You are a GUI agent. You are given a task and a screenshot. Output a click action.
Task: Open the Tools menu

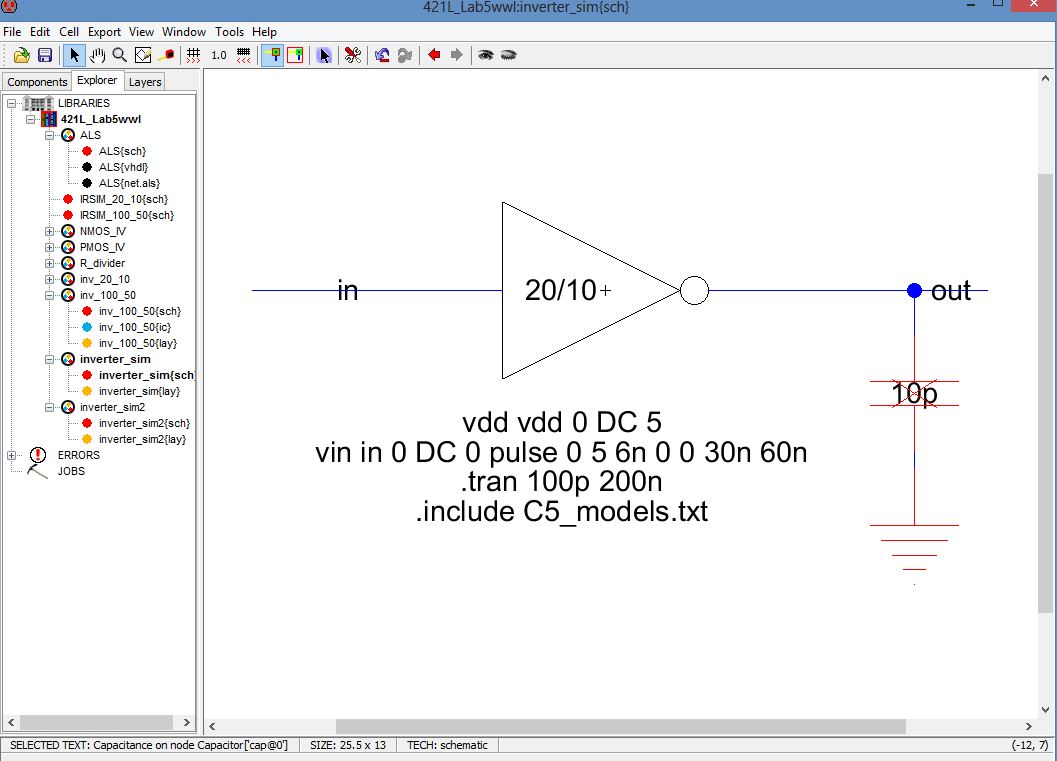click(229, 32)
